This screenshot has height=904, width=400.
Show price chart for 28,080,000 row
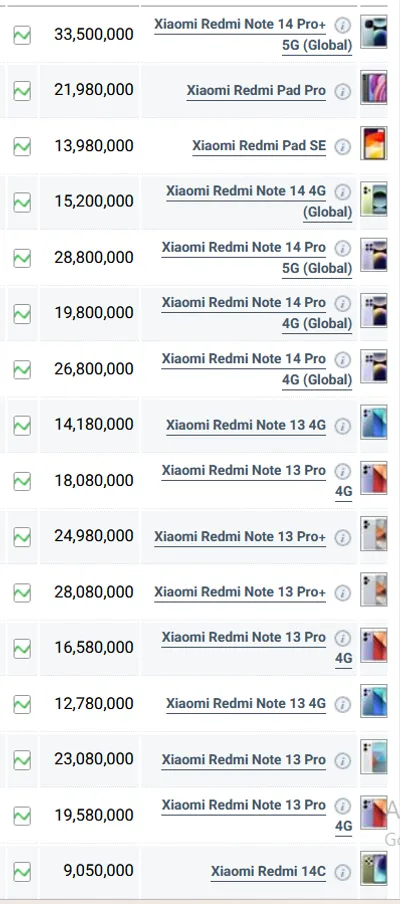coord(22,593)
